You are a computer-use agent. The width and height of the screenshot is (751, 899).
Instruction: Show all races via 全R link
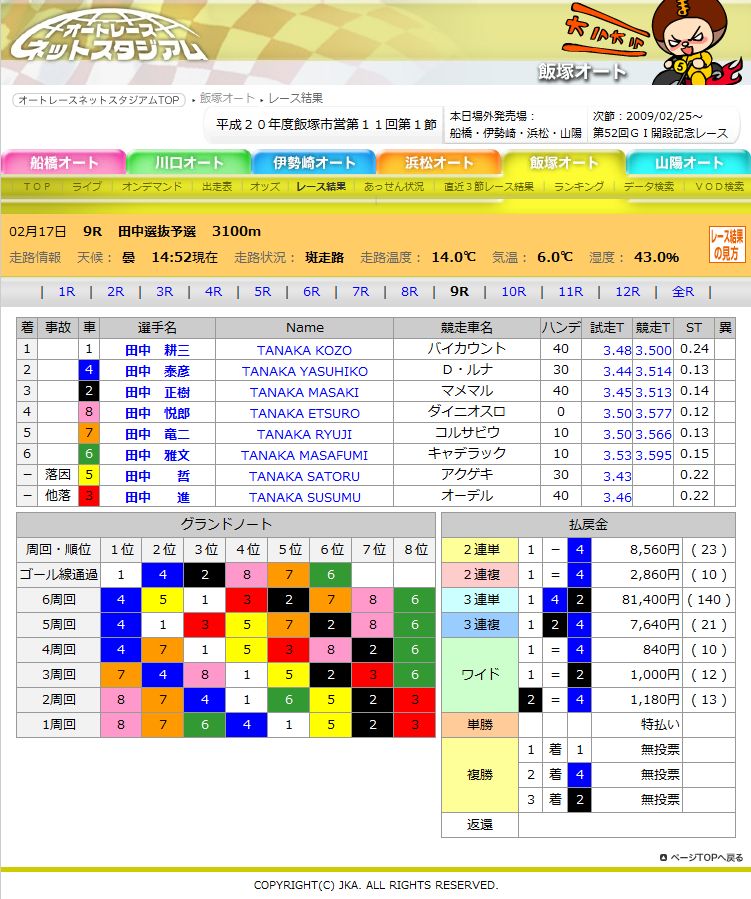tap(683, 292)
